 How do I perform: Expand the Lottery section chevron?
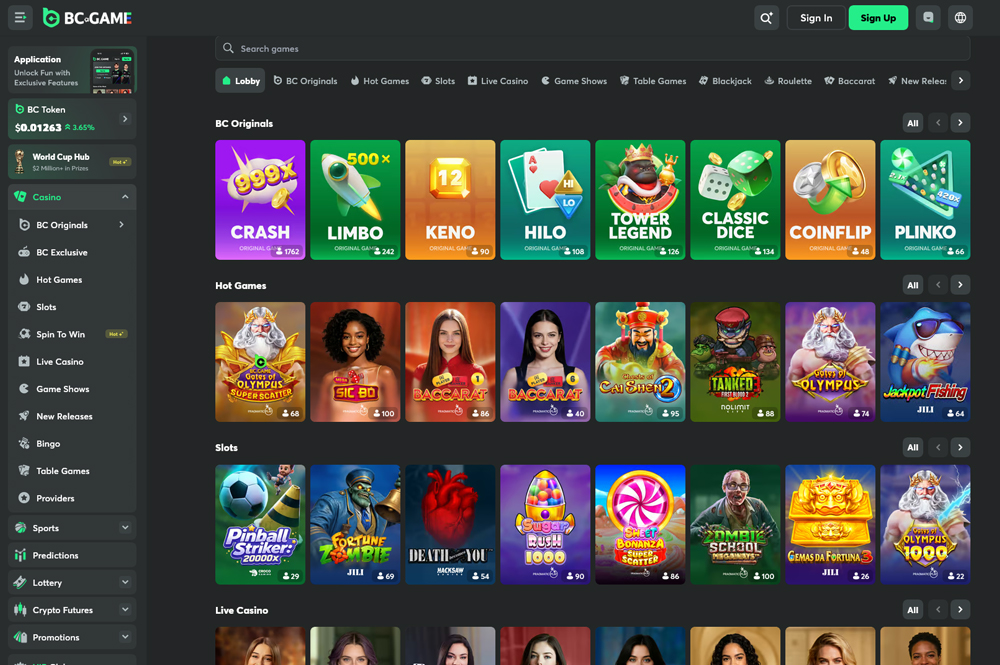pos(125,582)
